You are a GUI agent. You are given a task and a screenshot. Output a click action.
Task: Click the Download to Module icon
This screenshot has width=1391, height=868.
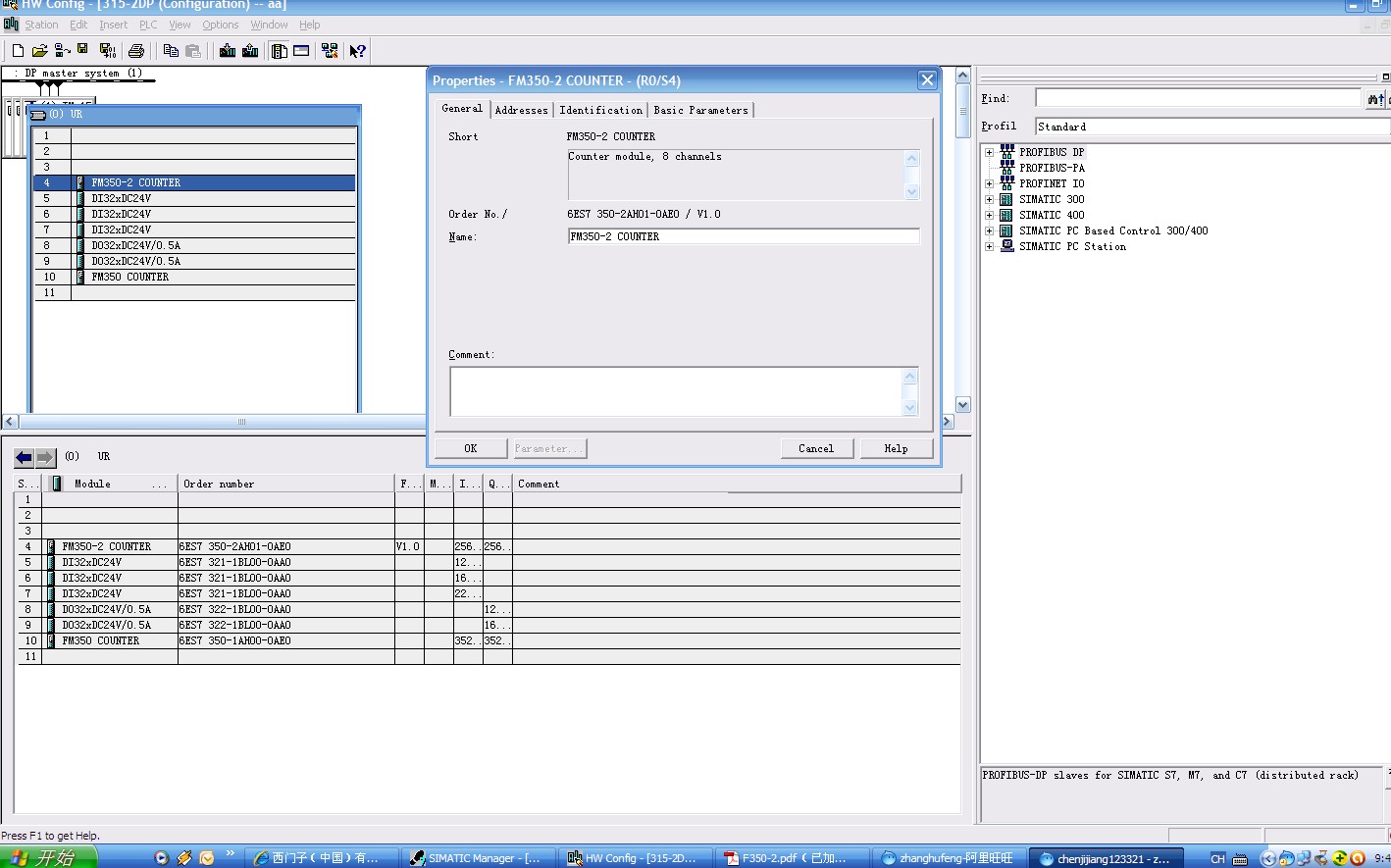tap(228, 51)
